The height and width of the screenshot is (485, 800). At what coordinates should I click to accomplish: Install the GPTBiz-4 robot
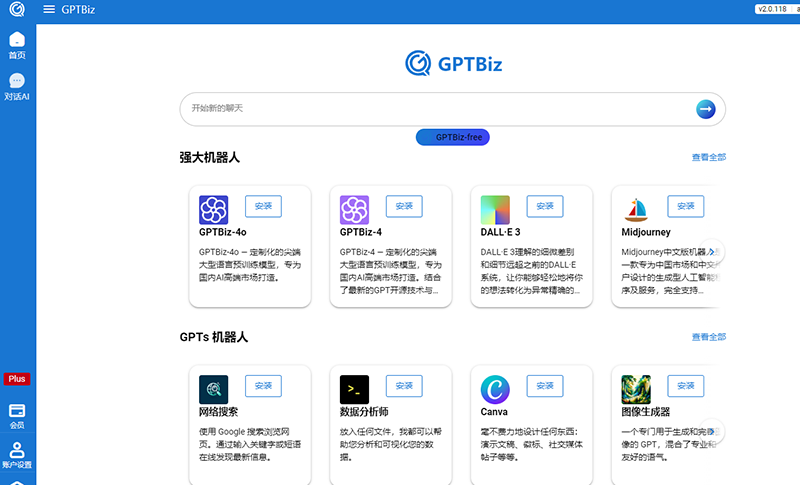click(x=404, y=206)
